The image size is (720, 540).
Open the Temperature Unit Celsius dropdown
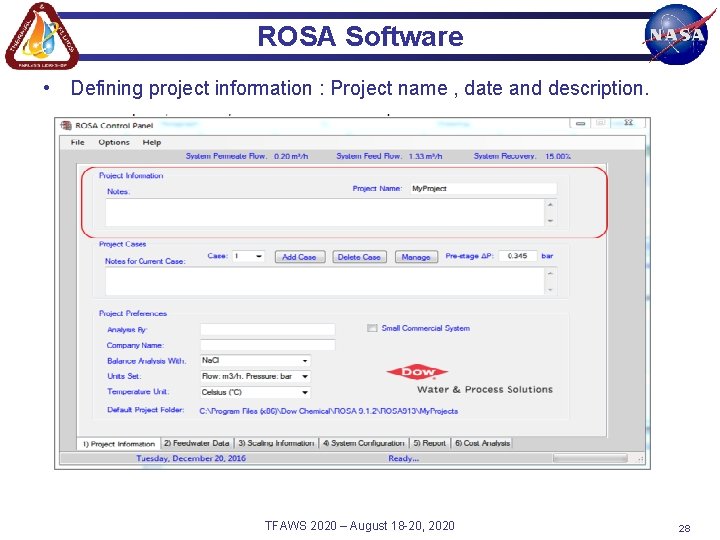click(x=255, y=392)
